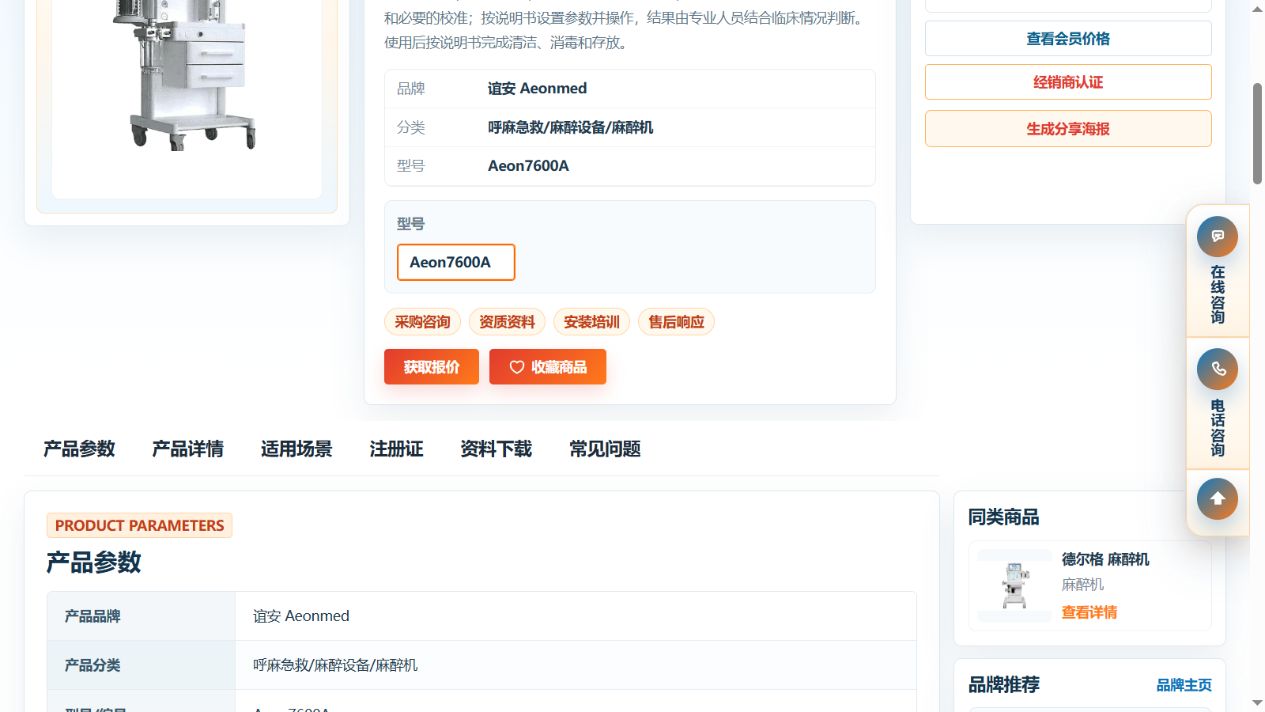Click the 售后响应 tag
Image resolution: width=1265 pixels, height=712 pixels.
click(x=676, y=322)
